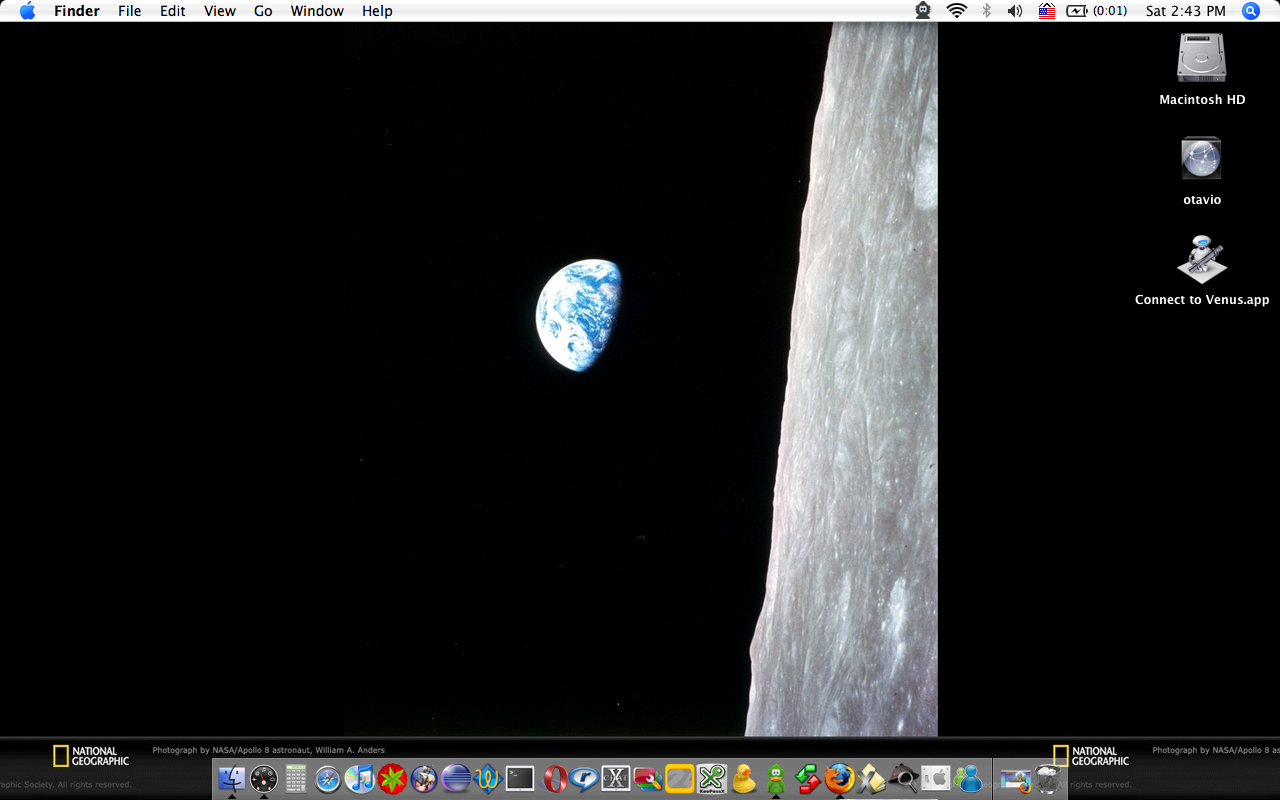The height and width of the screenshot is (800, 1280).
Task: Open Terminal from the Dock
Action: tap(520, 778)
